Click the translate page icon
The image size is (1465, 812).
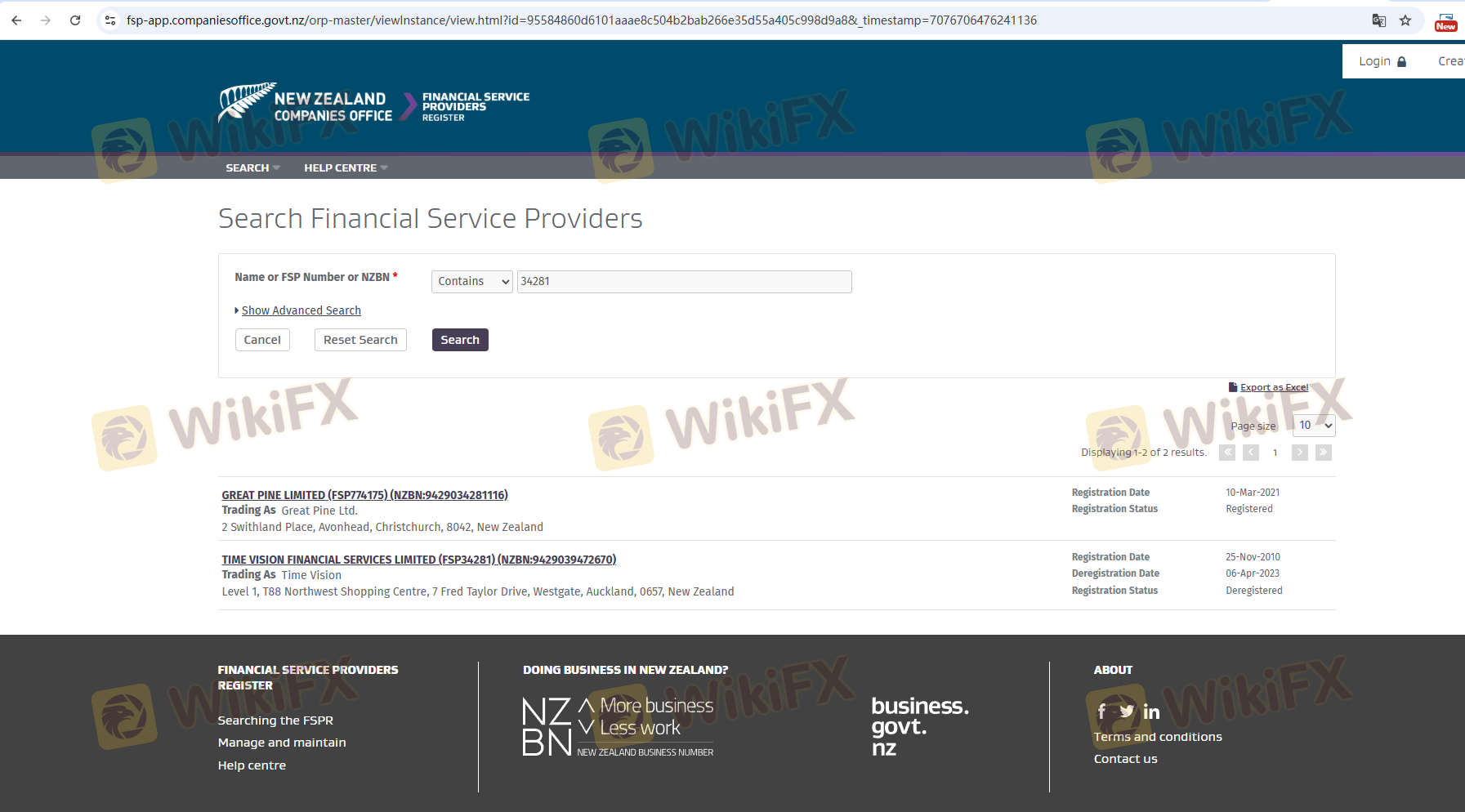(1379, 20)
